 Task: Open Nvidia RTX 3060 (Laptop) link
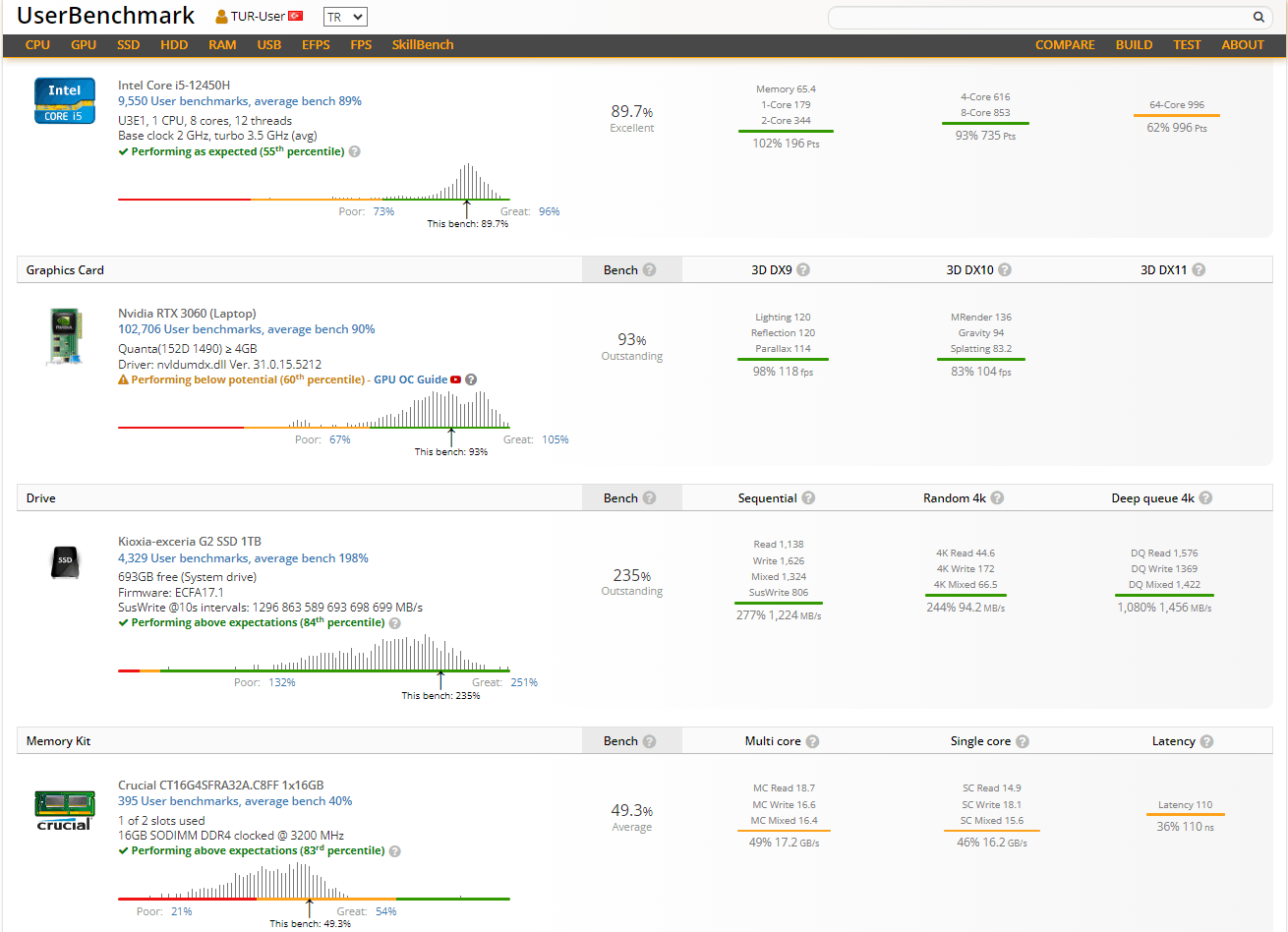pos(187,314)
